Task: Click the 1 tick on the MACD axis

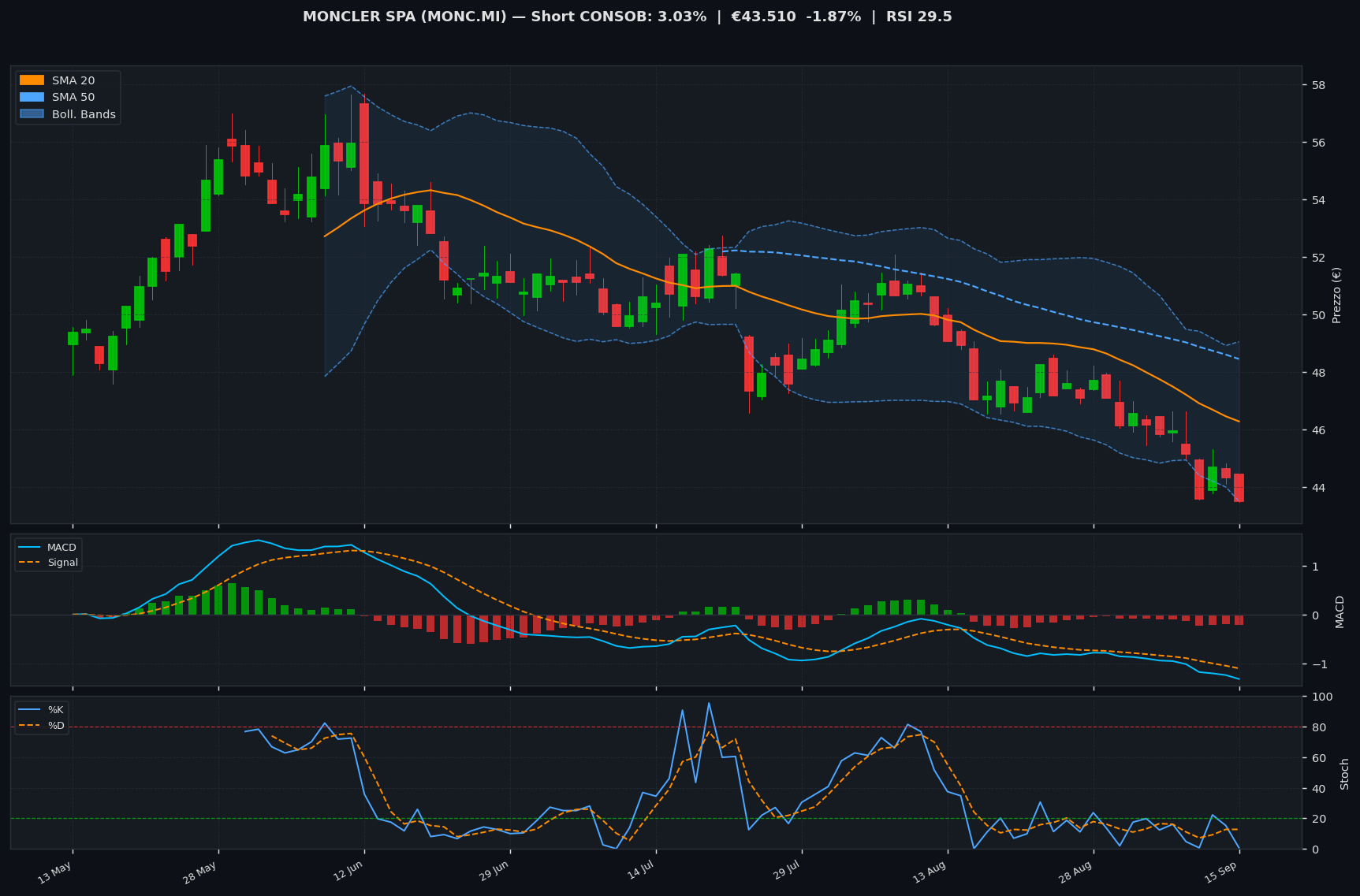Action: [x=1315, y=567]
